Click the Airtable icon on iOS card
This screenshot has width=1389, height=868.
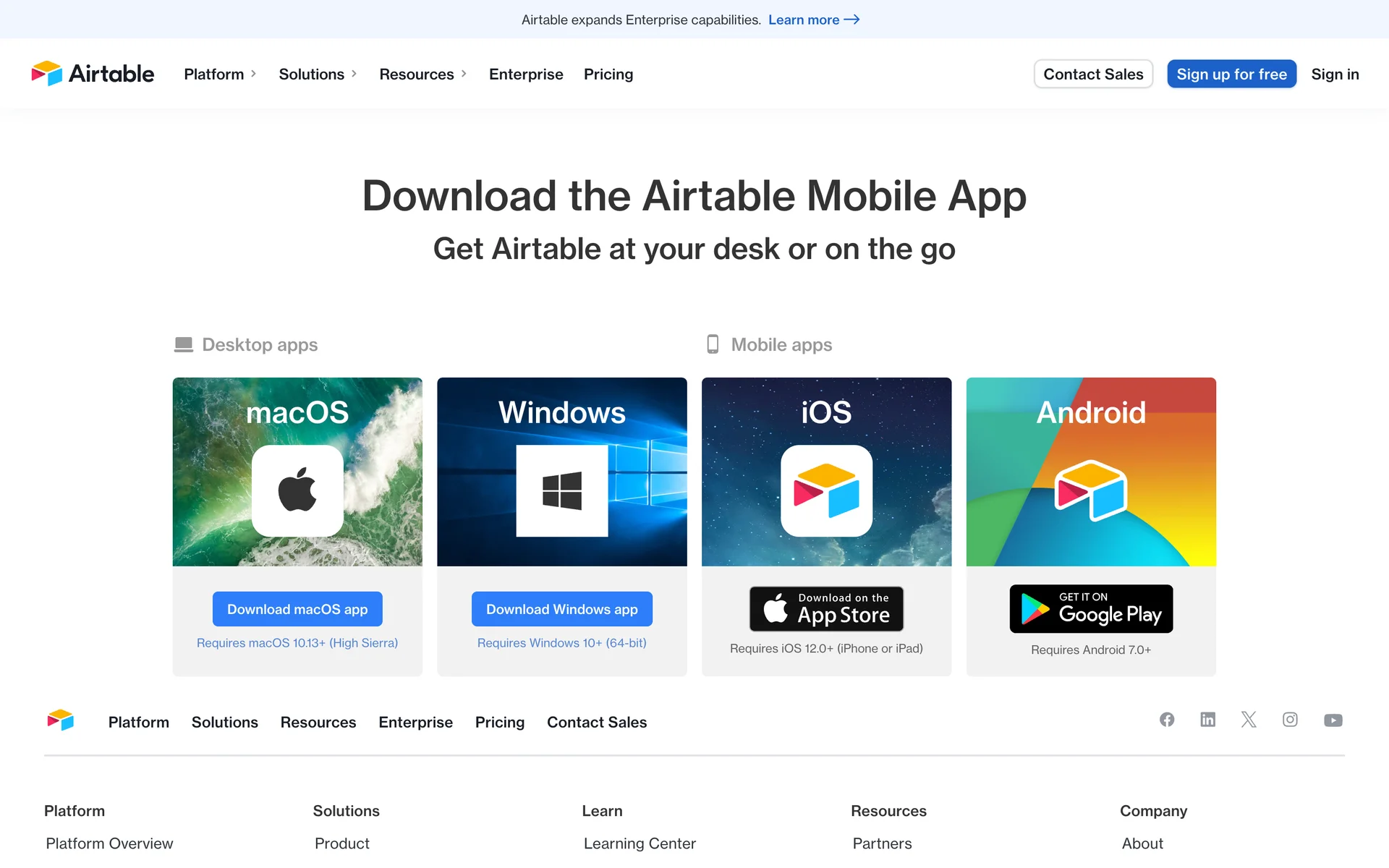coord(826,490)
